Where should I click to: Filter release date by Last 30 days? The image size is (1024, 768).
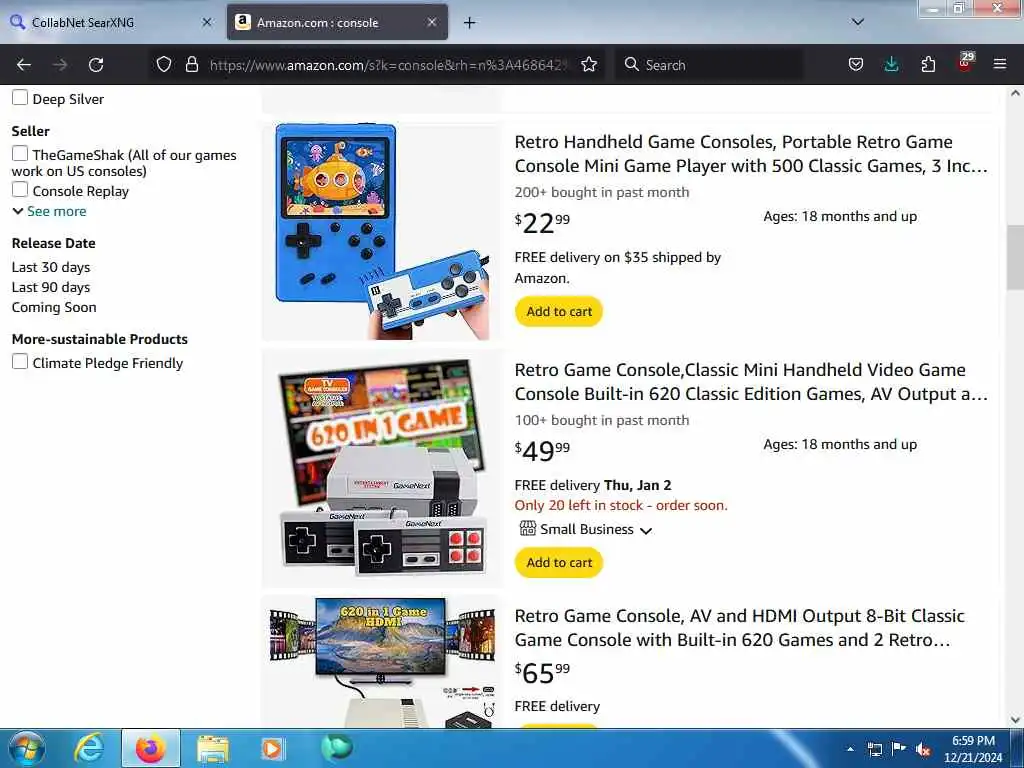point(51,267)
